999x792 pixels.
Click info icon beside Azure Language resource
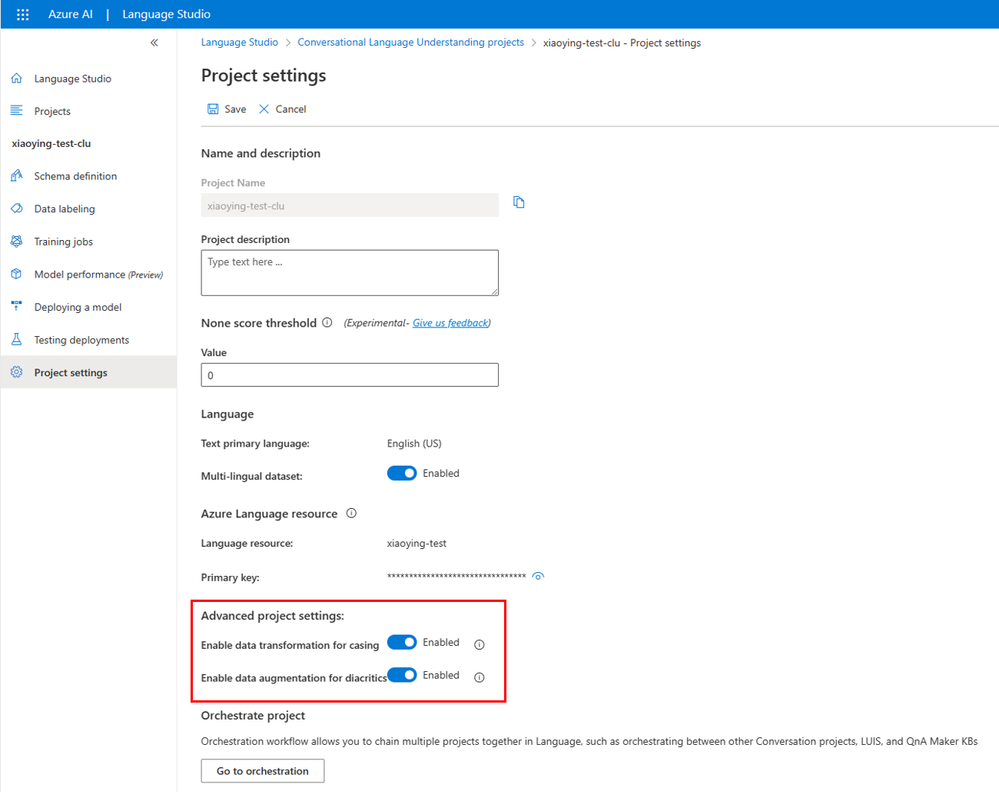pos(351,513)
